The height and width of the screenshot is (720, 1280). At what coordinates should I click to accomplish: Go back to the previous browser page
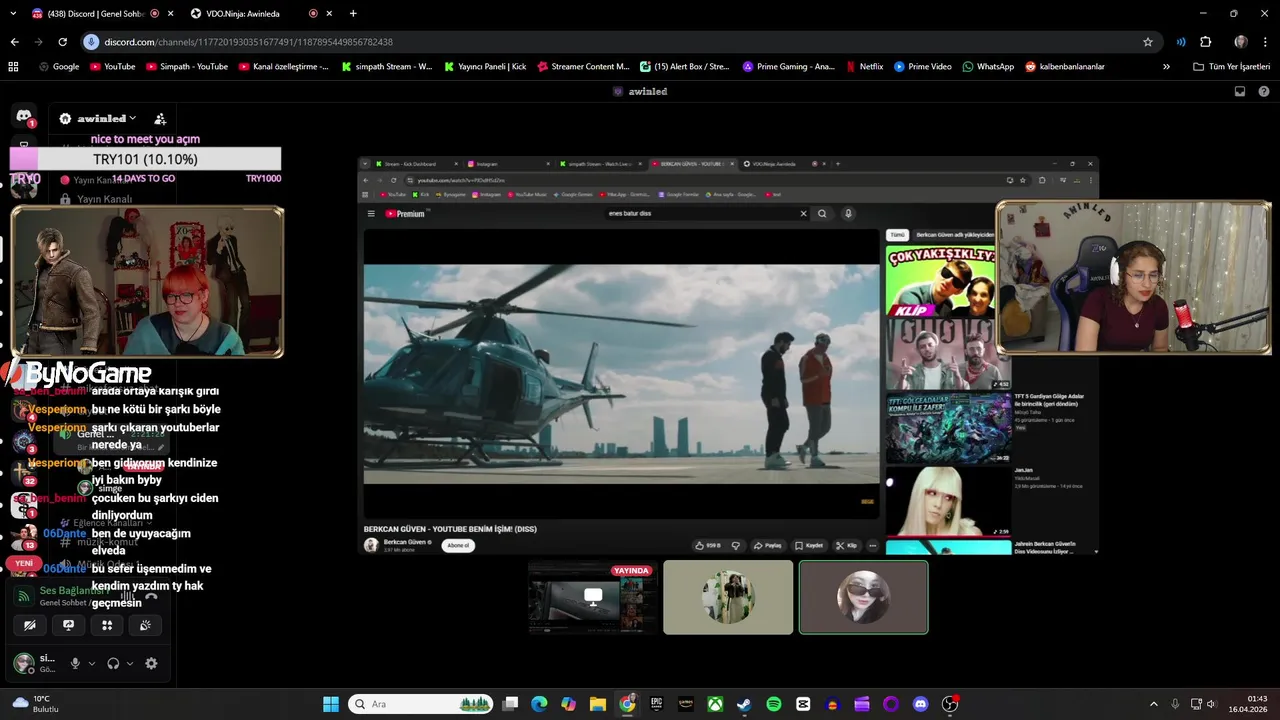coord(14,42)
